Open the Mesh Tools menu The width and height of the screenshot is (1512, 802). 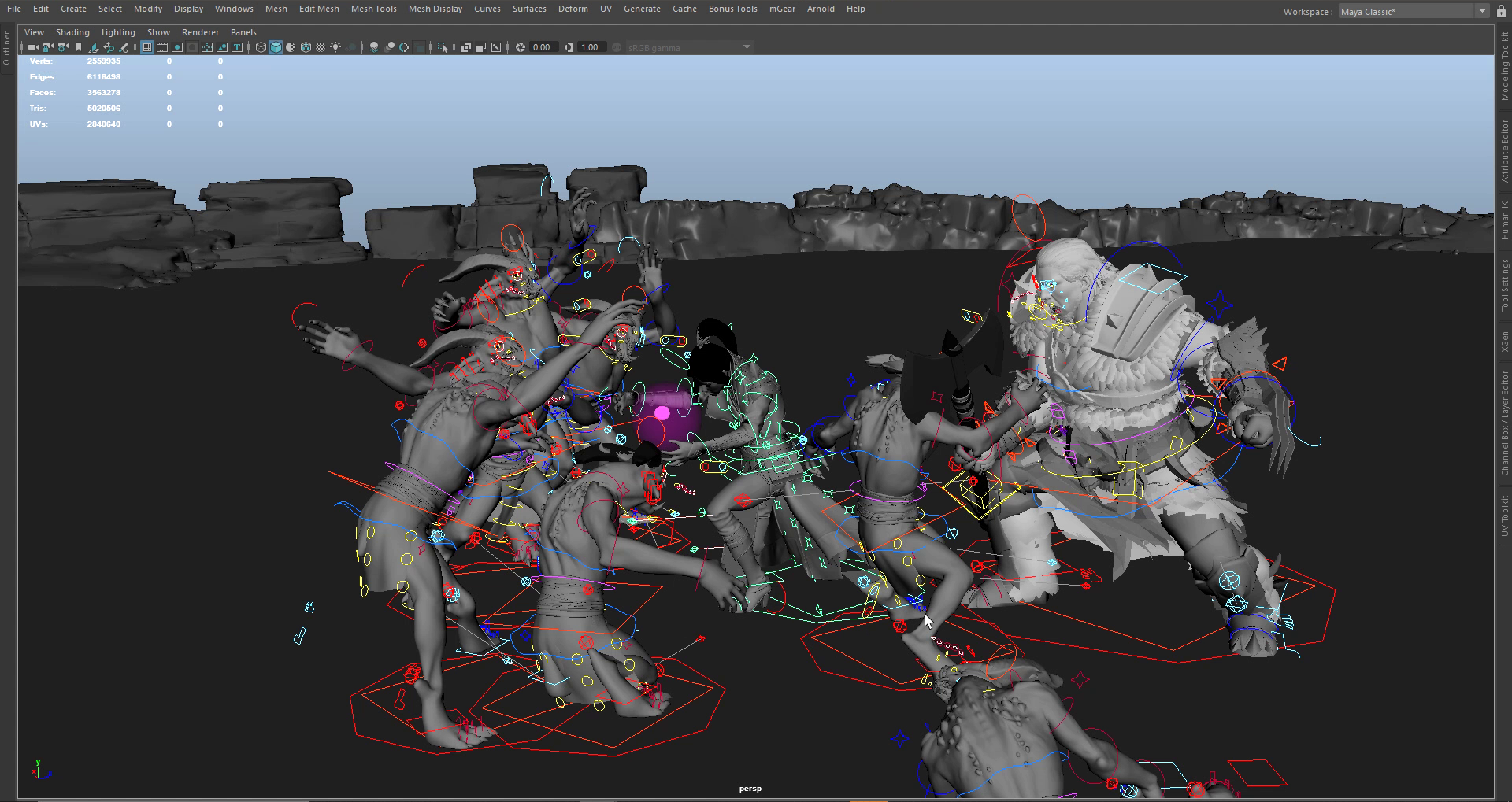(373, 9)
